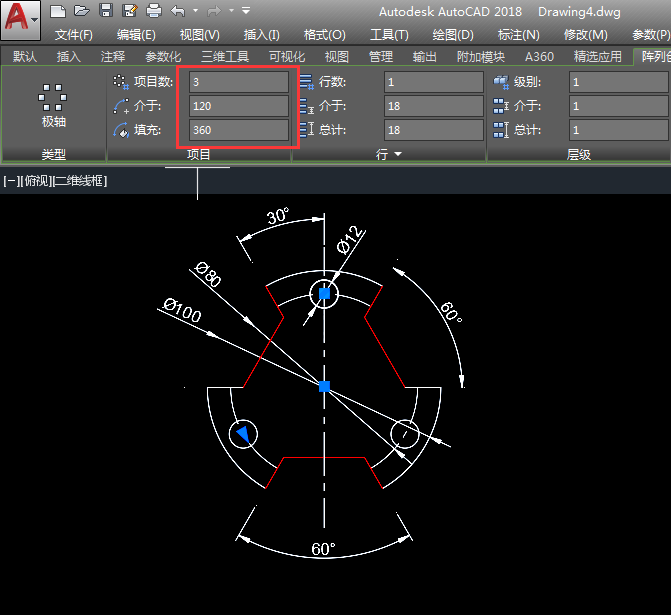
Task: Open the 绘图(D) menu
Action: pyautogui.click(x=453, y=35)
